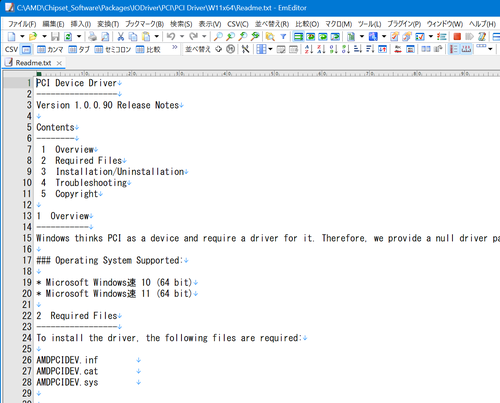Screen dimensions: 500x403
Task: Click the text 'AMDPCIDEV.inf'
Action: [x=67, y=360]
